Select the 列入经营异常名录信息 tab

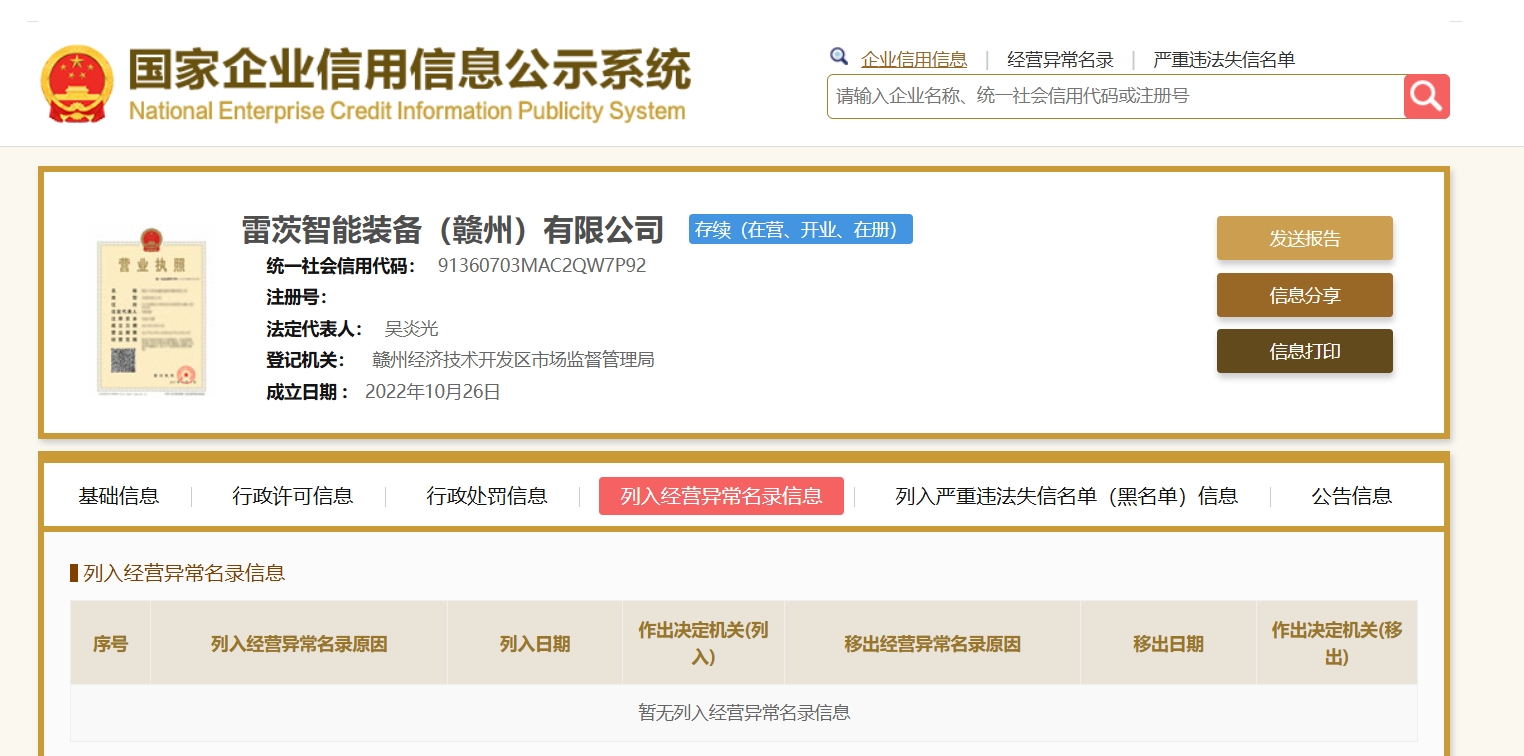coord(721,496)
